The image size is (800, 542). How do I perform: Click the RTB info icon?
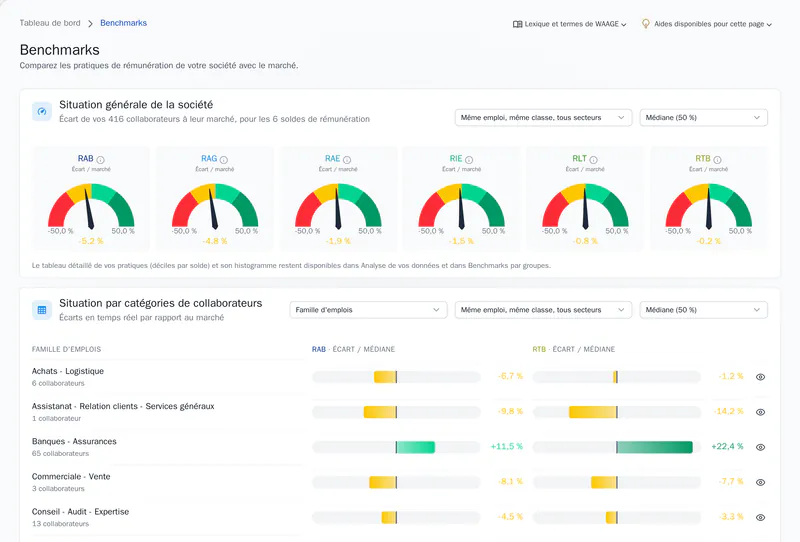pos(717,160)
